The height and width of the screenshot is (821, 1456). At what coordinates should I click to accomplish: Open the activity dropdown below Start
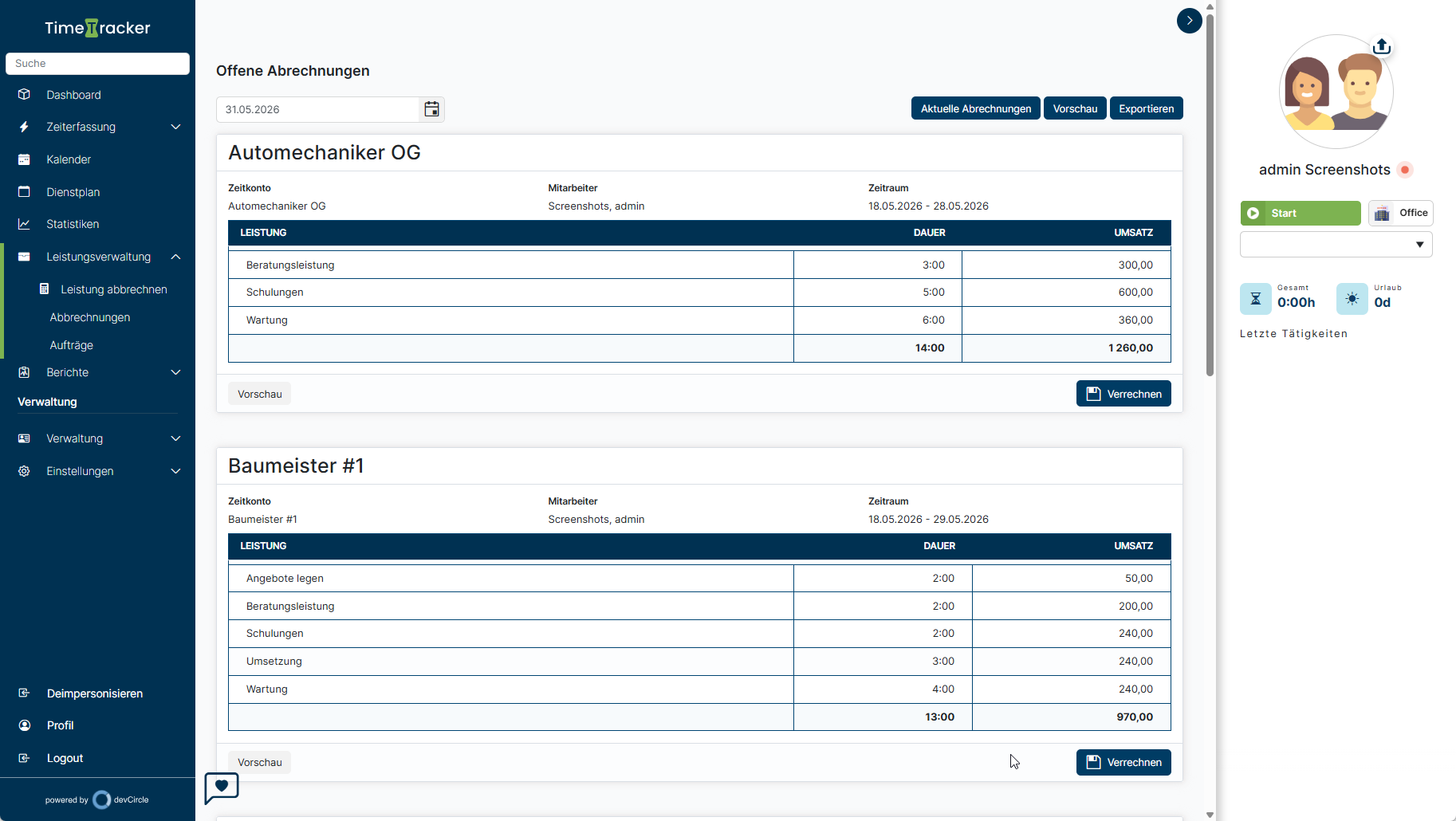pyautogui.click(x=1336, y=245)
